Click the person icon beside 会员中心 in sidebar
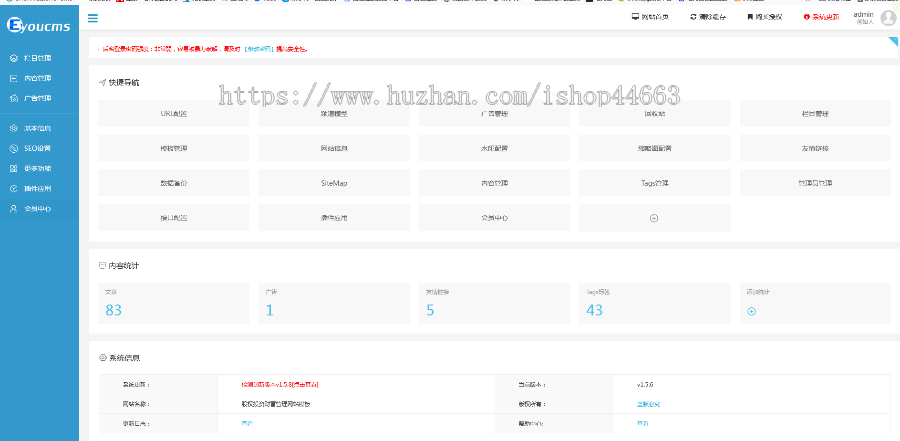Screen dimensions: 900x441 (x=14, y=208)
